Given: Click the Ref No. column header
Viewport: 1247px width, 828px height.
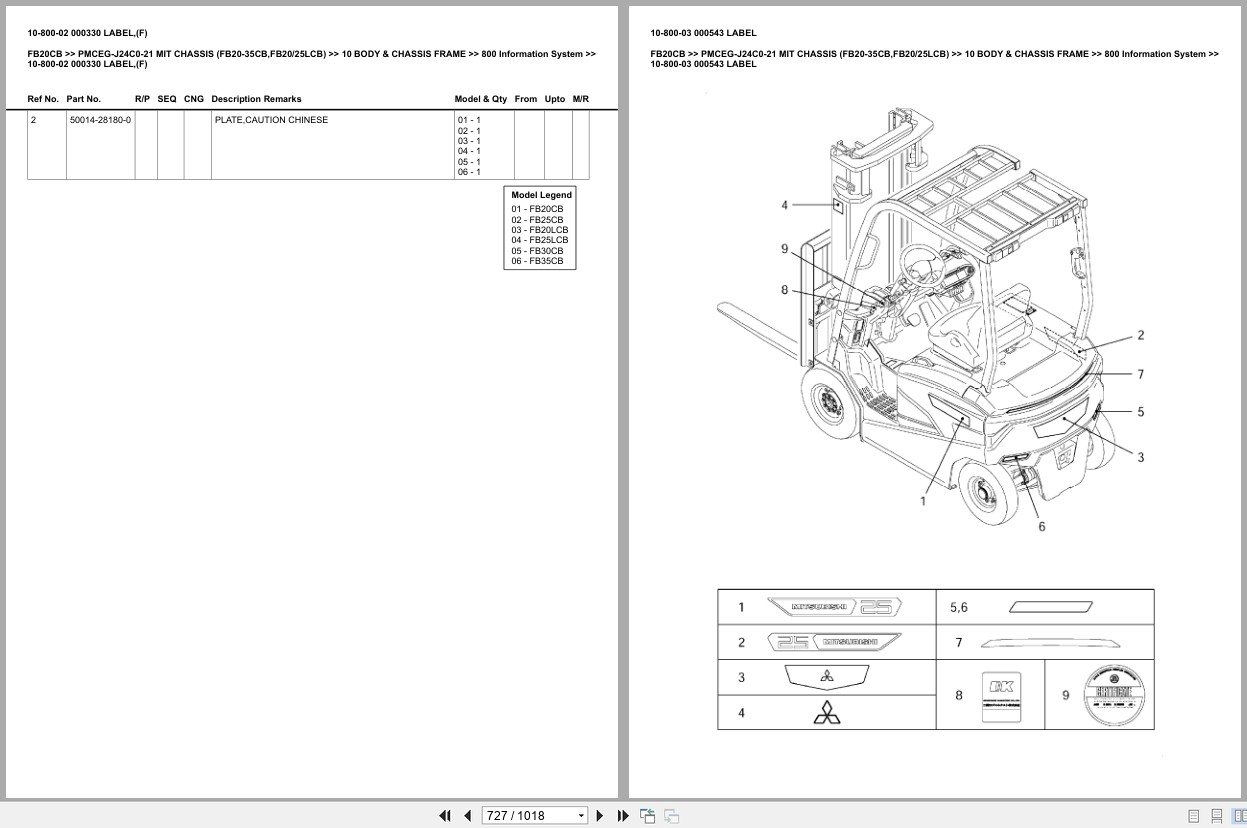Looking at the screenshot, I should pos(43,99).
